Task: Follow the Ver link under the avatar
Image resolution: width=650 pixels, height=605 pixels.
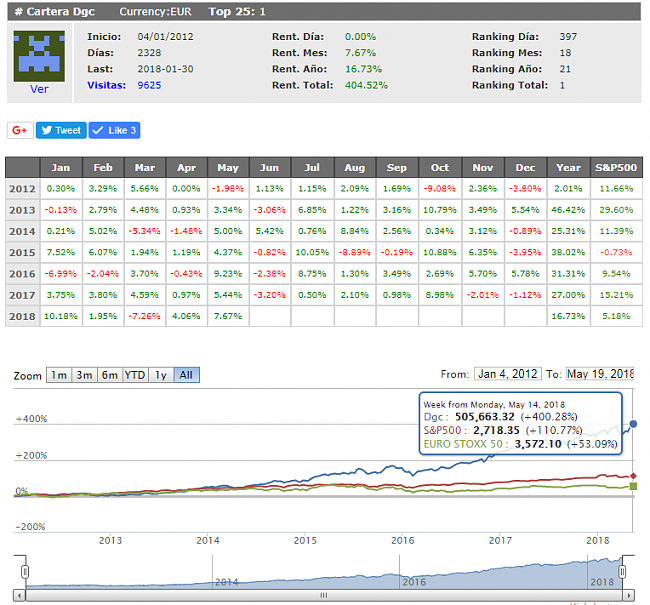Action: coord(39,89)
